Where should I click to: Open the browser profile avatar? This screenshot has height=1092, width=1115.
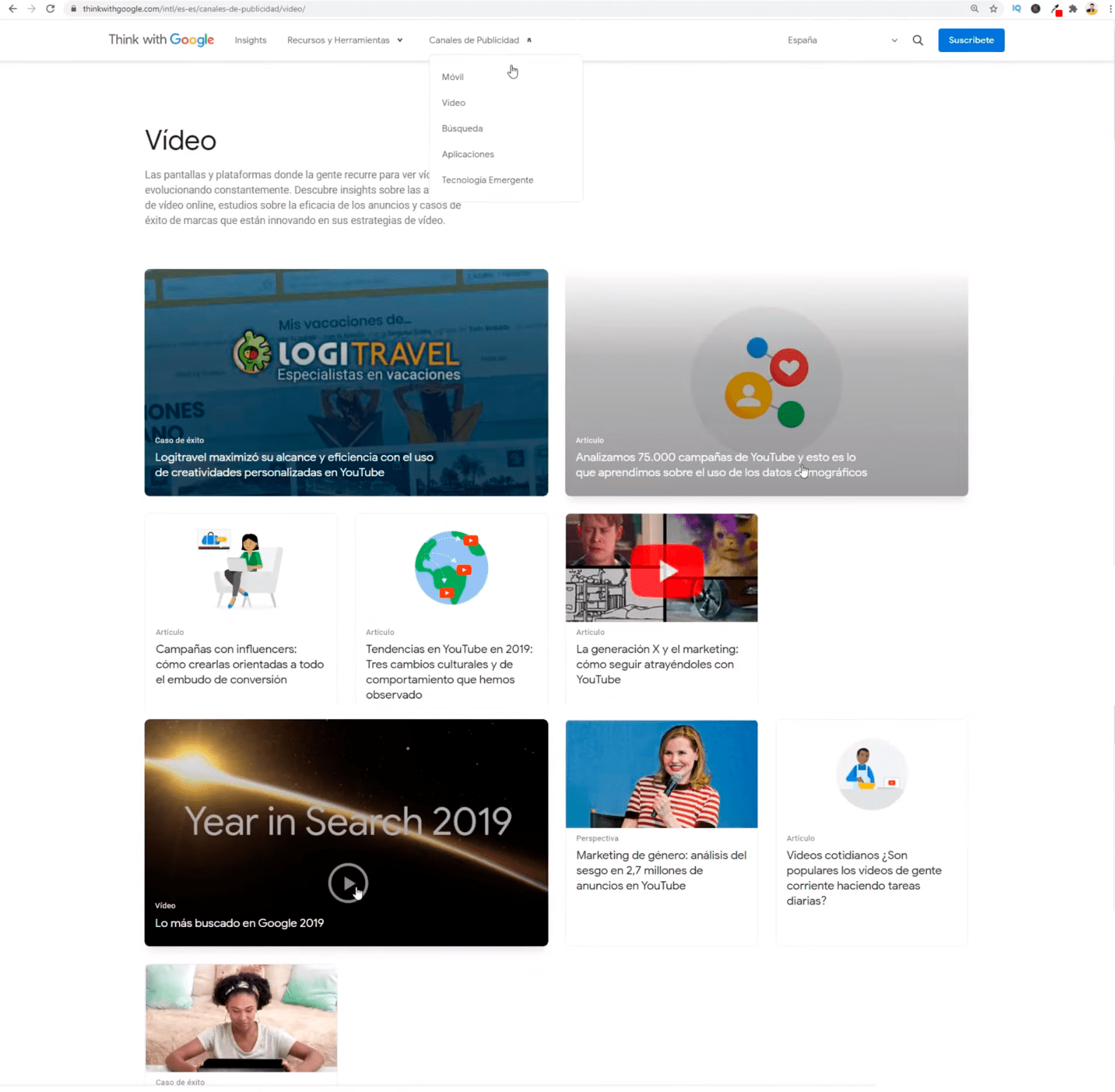(x=1092, y=8)
